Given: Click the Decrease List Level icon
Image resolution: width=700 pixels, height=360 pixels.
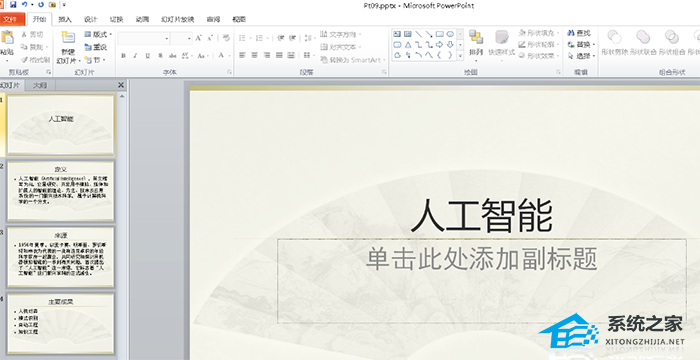Looking at the screenshot, I should (281, 38).
